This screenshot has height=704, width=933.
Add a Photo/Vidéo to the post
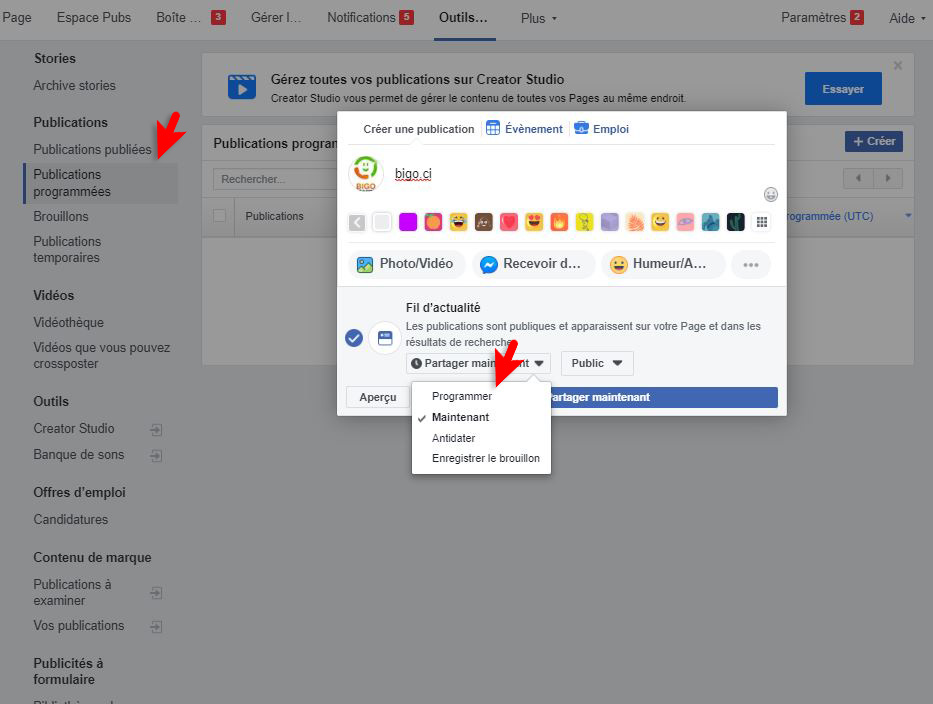(x=406, y=264)
